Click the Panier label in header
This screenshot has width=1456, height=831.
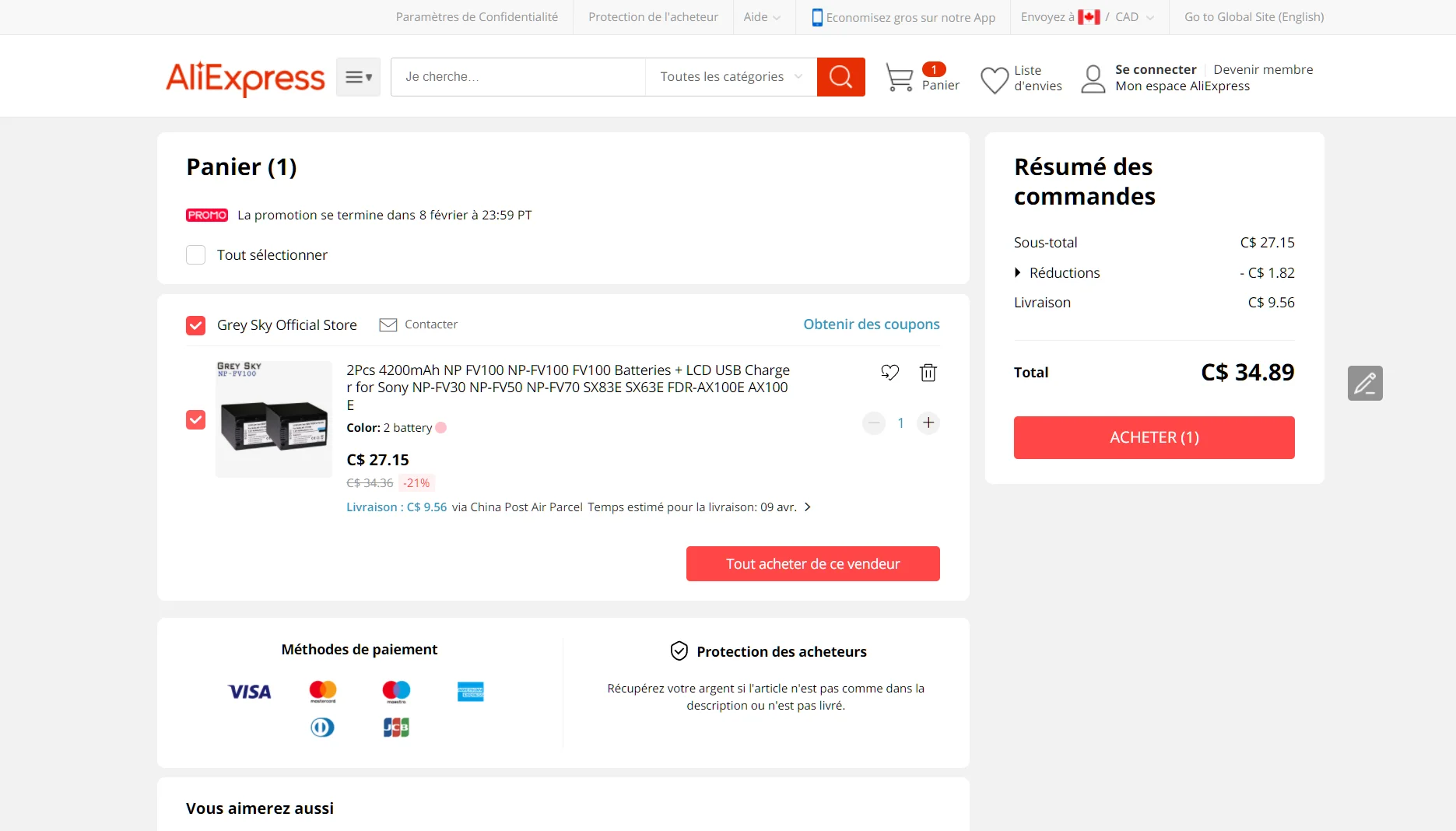(x=940, y=86)
